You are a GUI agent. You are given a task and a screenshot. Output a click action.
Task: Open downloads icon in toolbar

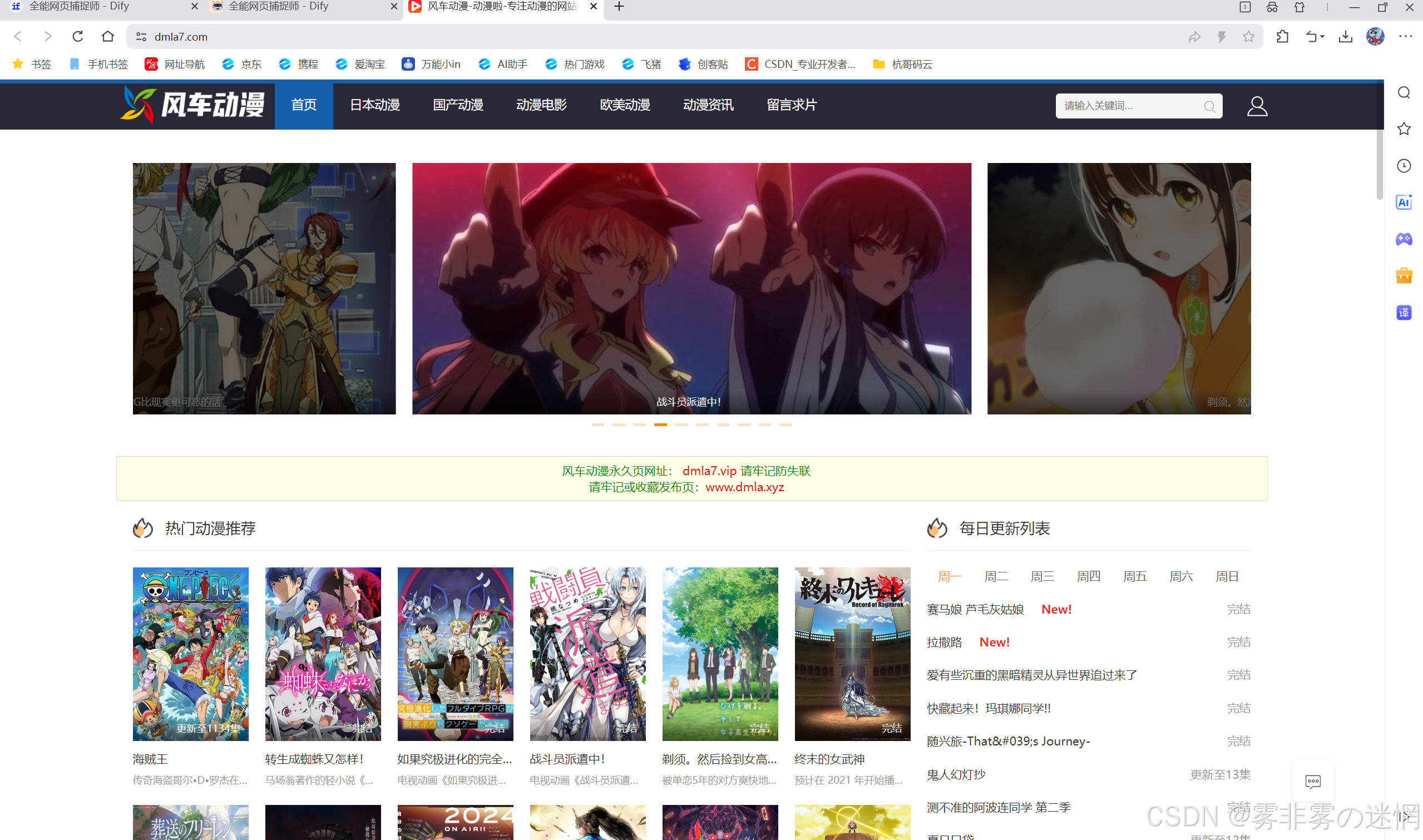click(1346, 37)
